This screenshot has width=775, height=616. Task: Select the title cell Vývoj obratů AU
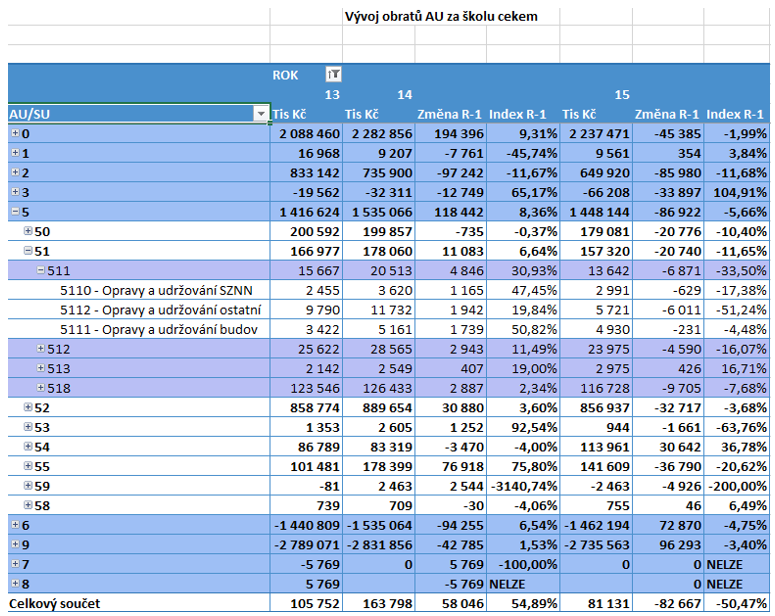coord(441,16)
